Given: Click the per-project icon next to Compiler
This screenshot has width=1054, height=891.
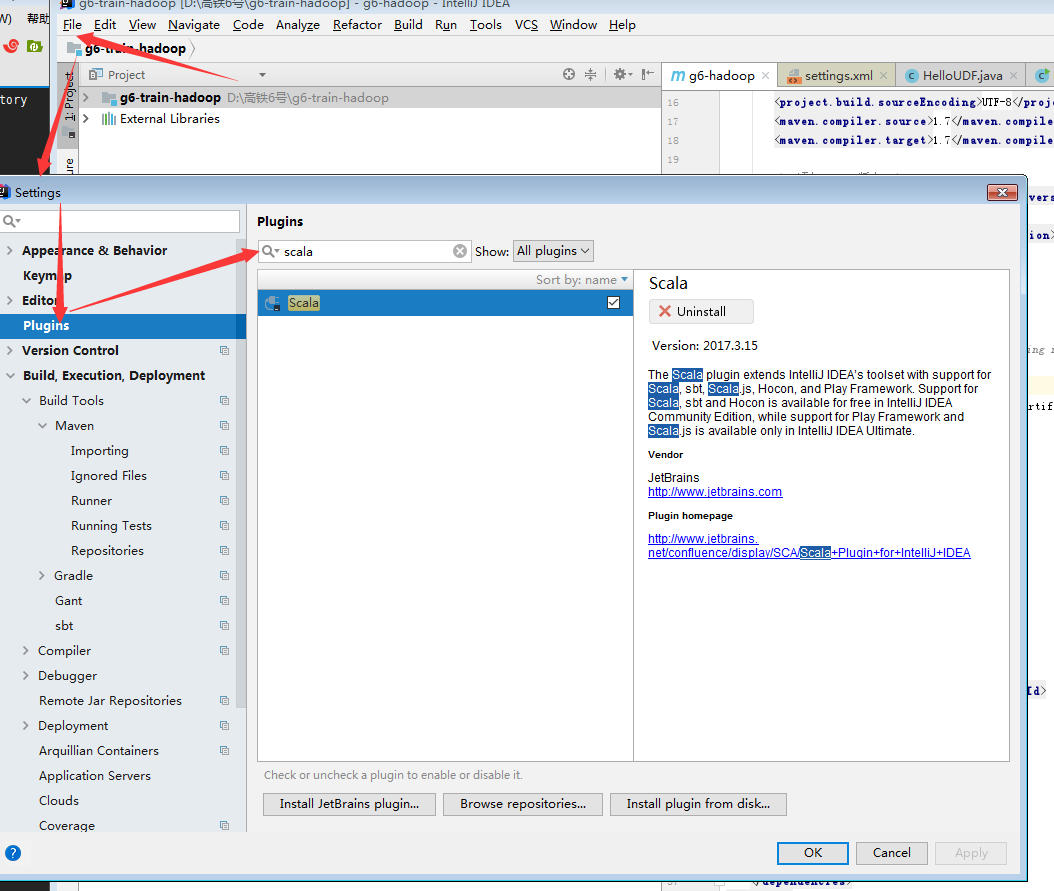Looking at the screenshot, I should (225, 650).
